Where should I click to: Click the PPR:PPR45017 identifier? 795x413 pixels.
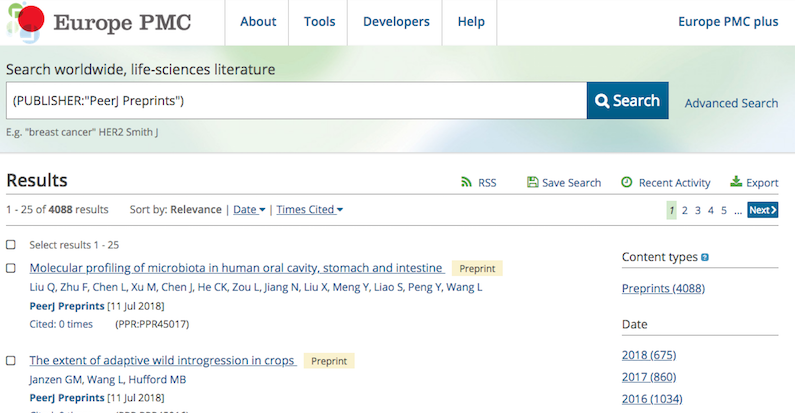pos(152,324)
